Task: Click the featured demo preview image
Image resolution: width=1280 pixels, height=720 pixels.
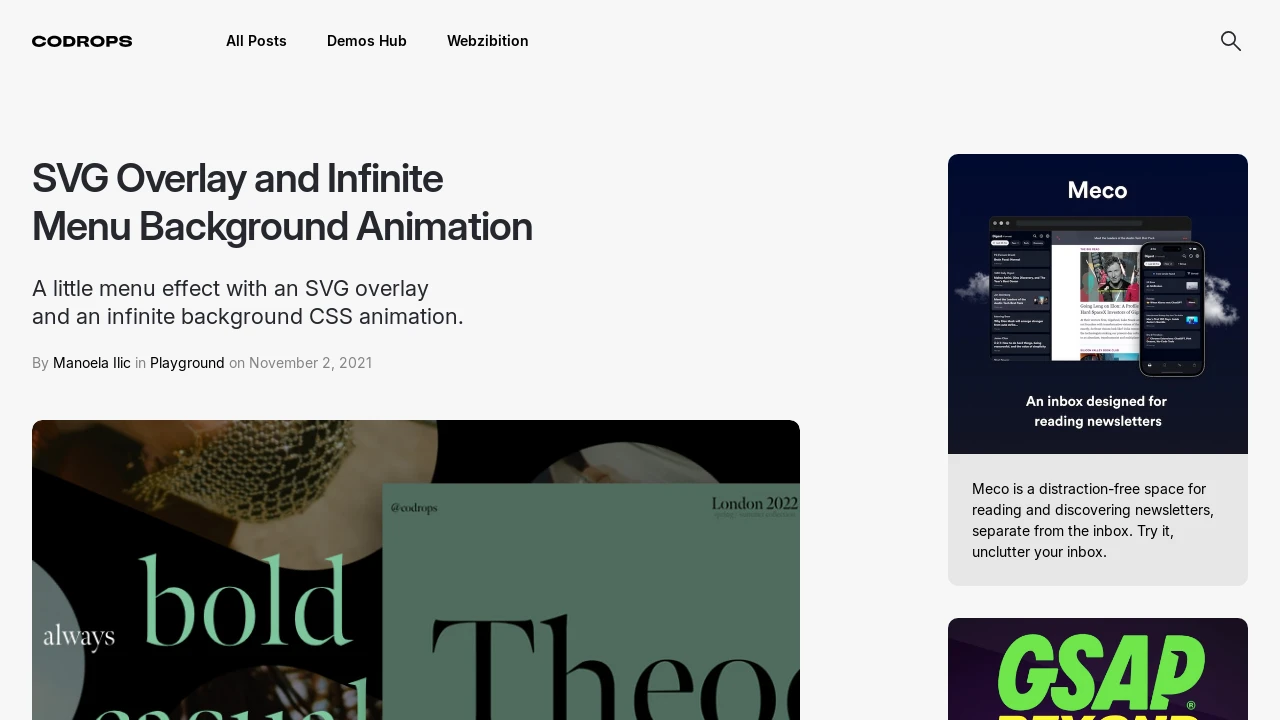Action: (416, 570)
